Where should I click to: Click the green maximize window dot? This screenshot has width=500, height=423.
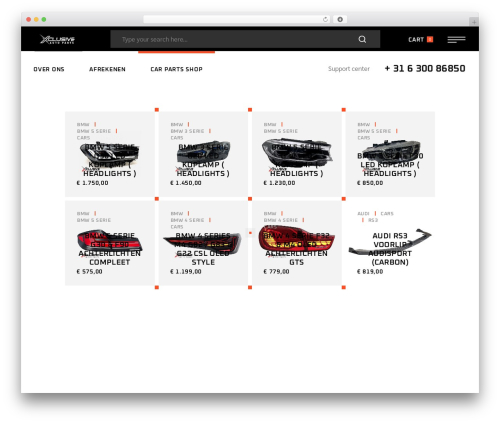pyautogui.click(x=44, y=20)
